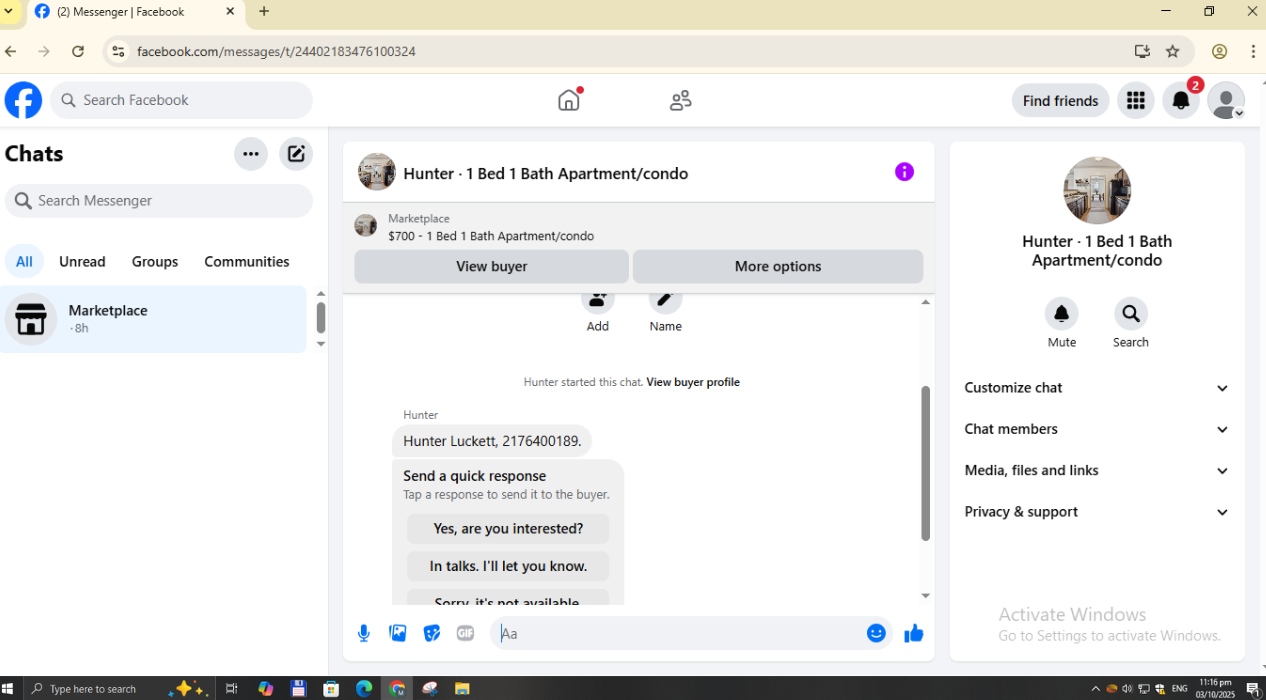This screenshot has height=700, width=1266.
Task: Send quick response In talks. I'll let you know.
Action: (x=508, y=566)
